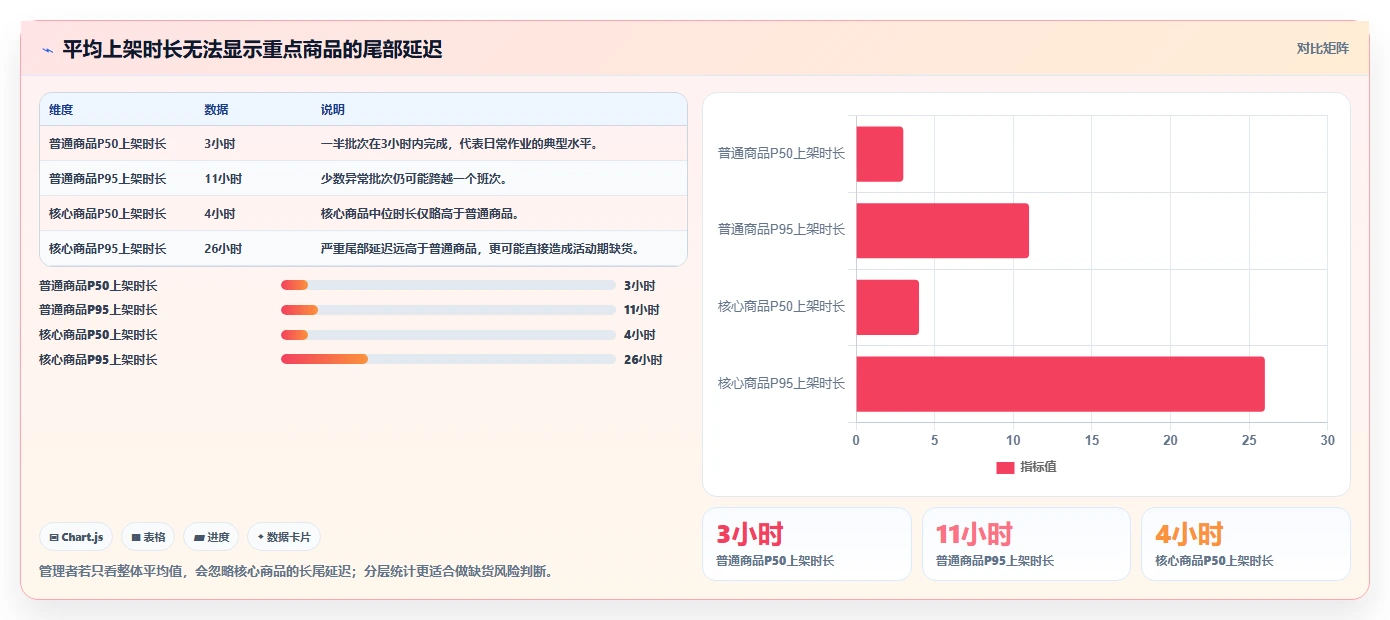Click table cell 普通商品P95上架时长
1390x620 pixels.
108,179
